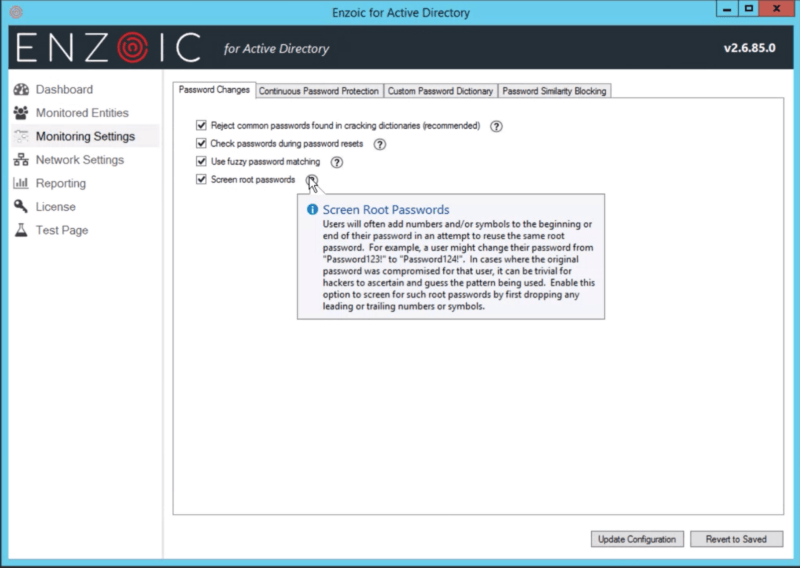Toggle the Screen root passwords checkbox
The image size is (800, 568).
(201, 180)
